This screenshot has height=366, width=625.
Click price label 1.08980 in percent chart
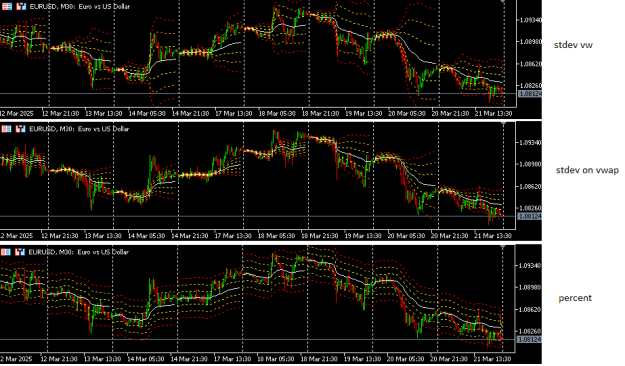pos(530,287)
